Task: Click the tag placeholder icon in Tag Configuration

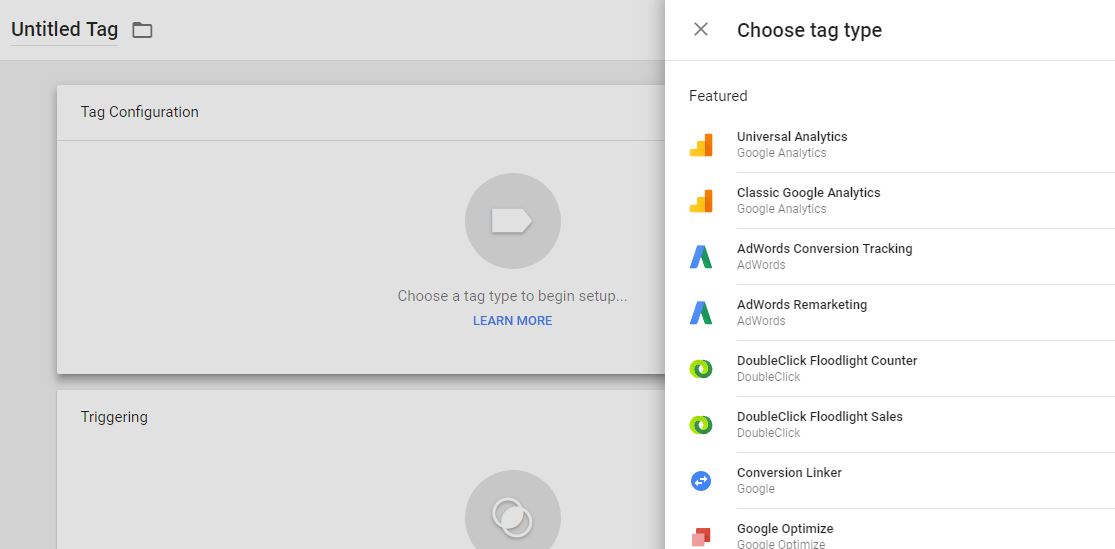Action: point(513,221)
